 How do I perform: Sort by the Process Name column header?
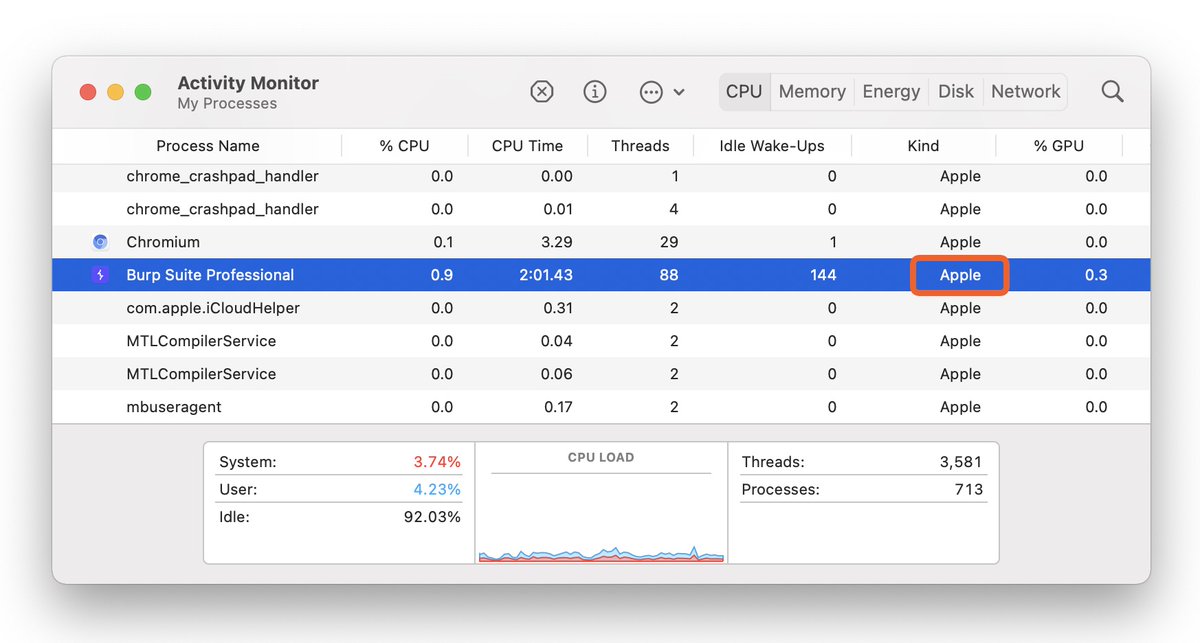[208, 146]
